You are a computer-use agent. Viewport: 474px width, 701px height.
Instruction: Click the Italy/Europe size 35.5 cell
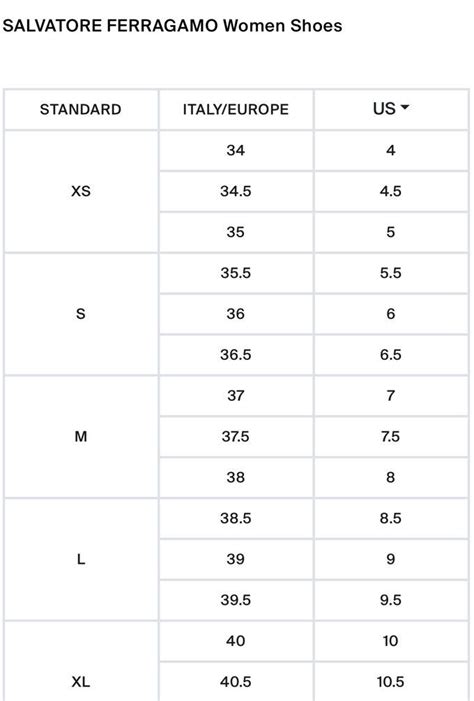(x=236, y=273)
